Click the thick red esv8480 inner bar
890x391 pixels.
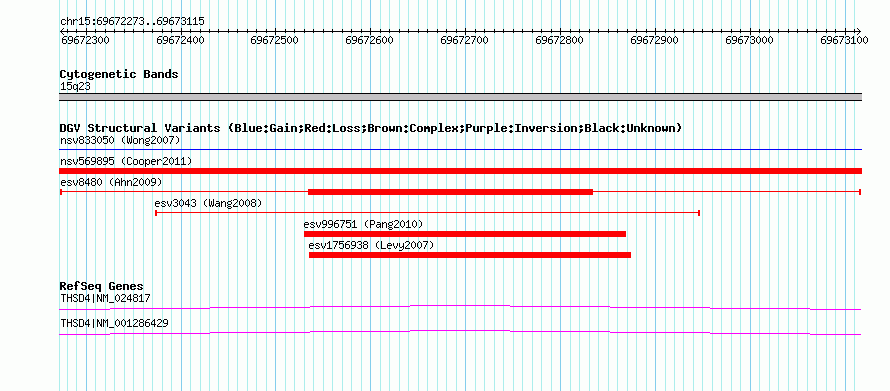[450, 192]
